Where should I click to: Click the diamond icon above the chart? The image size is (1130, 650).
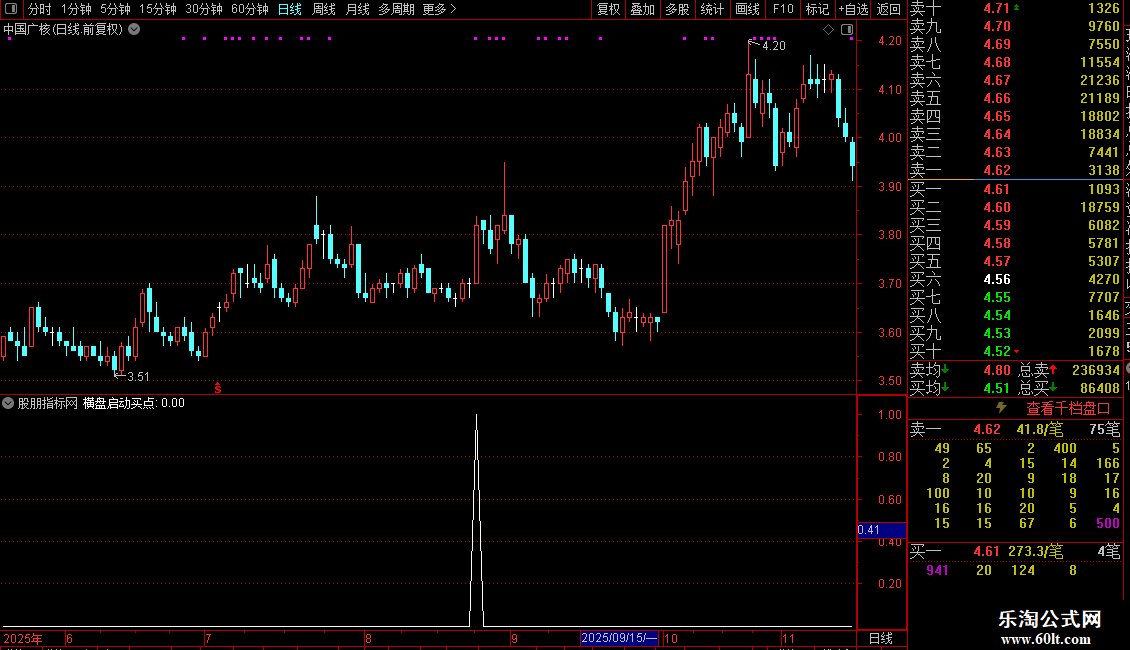pos(828,30)
